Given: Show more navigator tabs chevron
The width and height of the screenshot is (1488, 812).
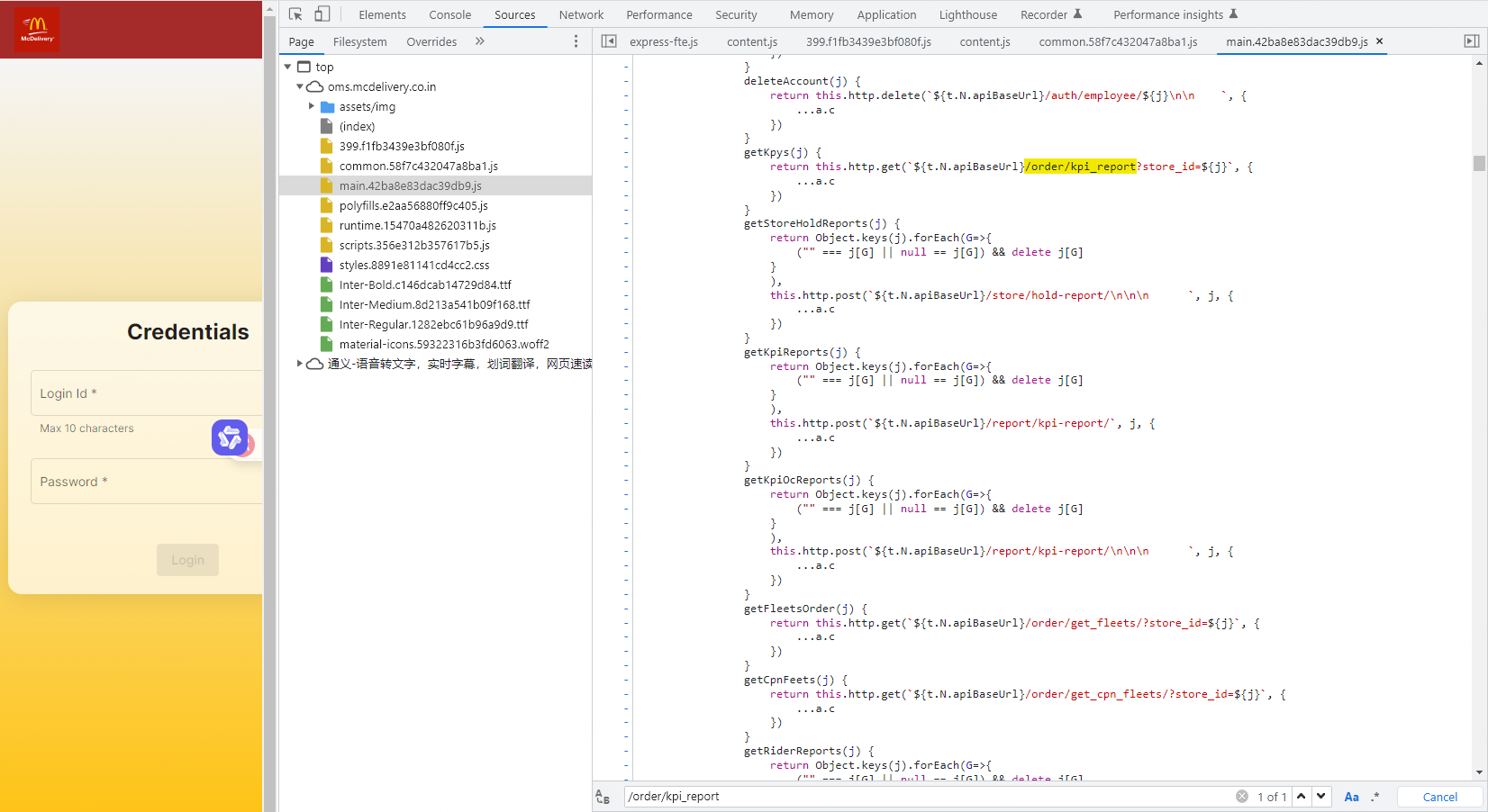Looking at the screenshot, I should (480, 41).
